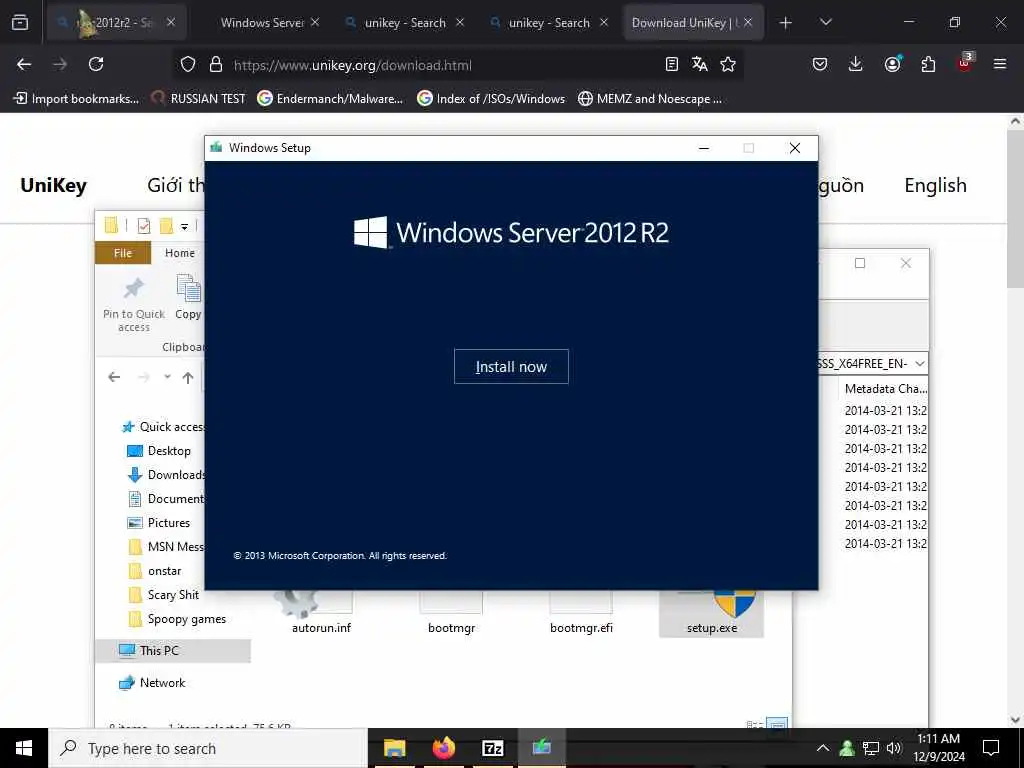Viewport: 1024px width, 768px height.
Task: Select Quick access in navigation pane
Action: [163, 426]
